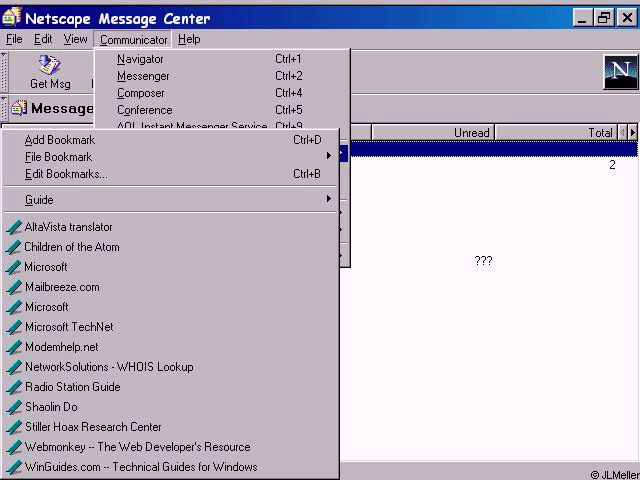640x480 pixels.
Task: Click the Stiller Hoax Research Center bookmark icon
Action: click(14, 427)
